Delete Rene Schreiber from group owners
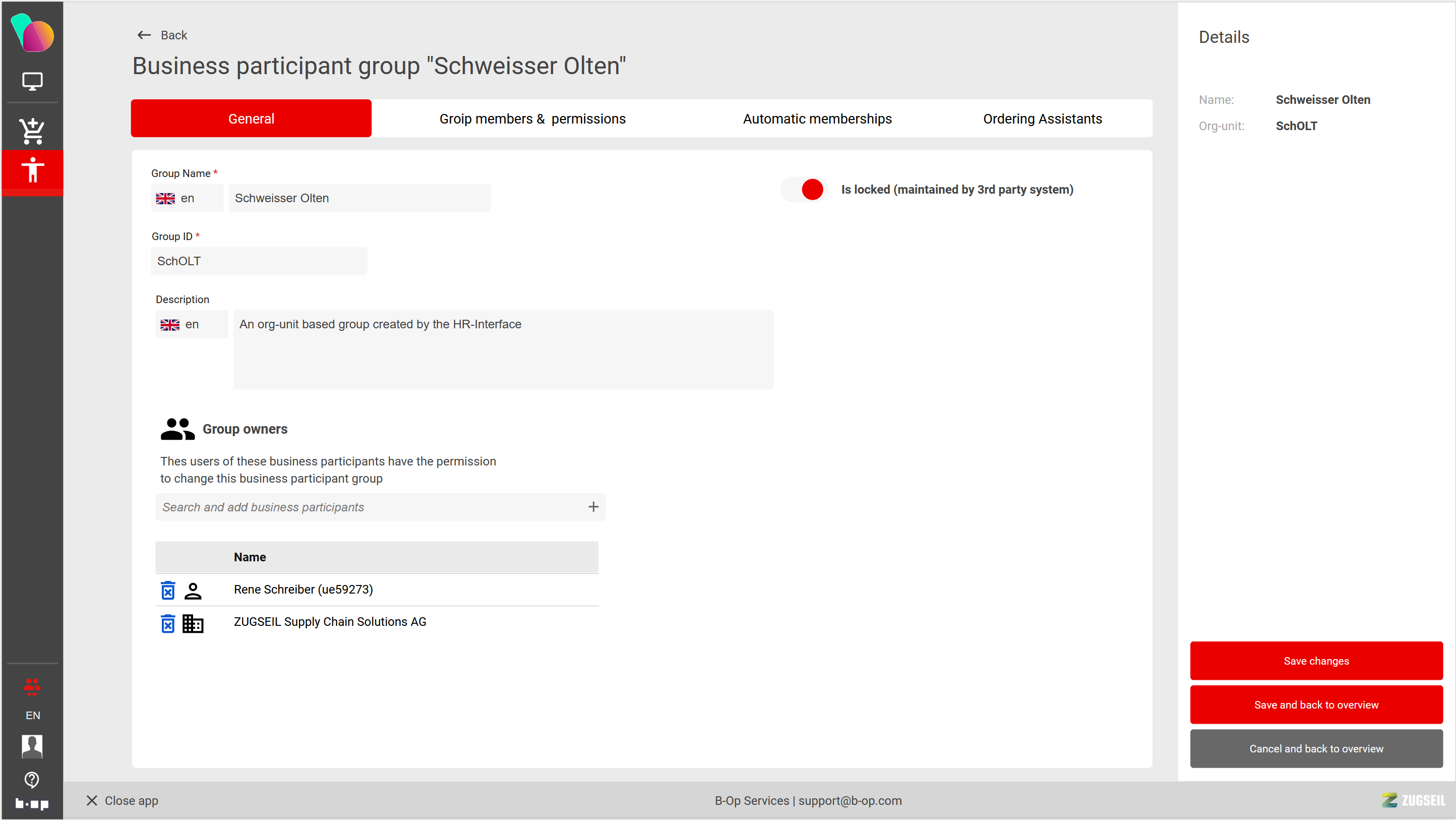The image size is (1456, 820). [168, 591]
